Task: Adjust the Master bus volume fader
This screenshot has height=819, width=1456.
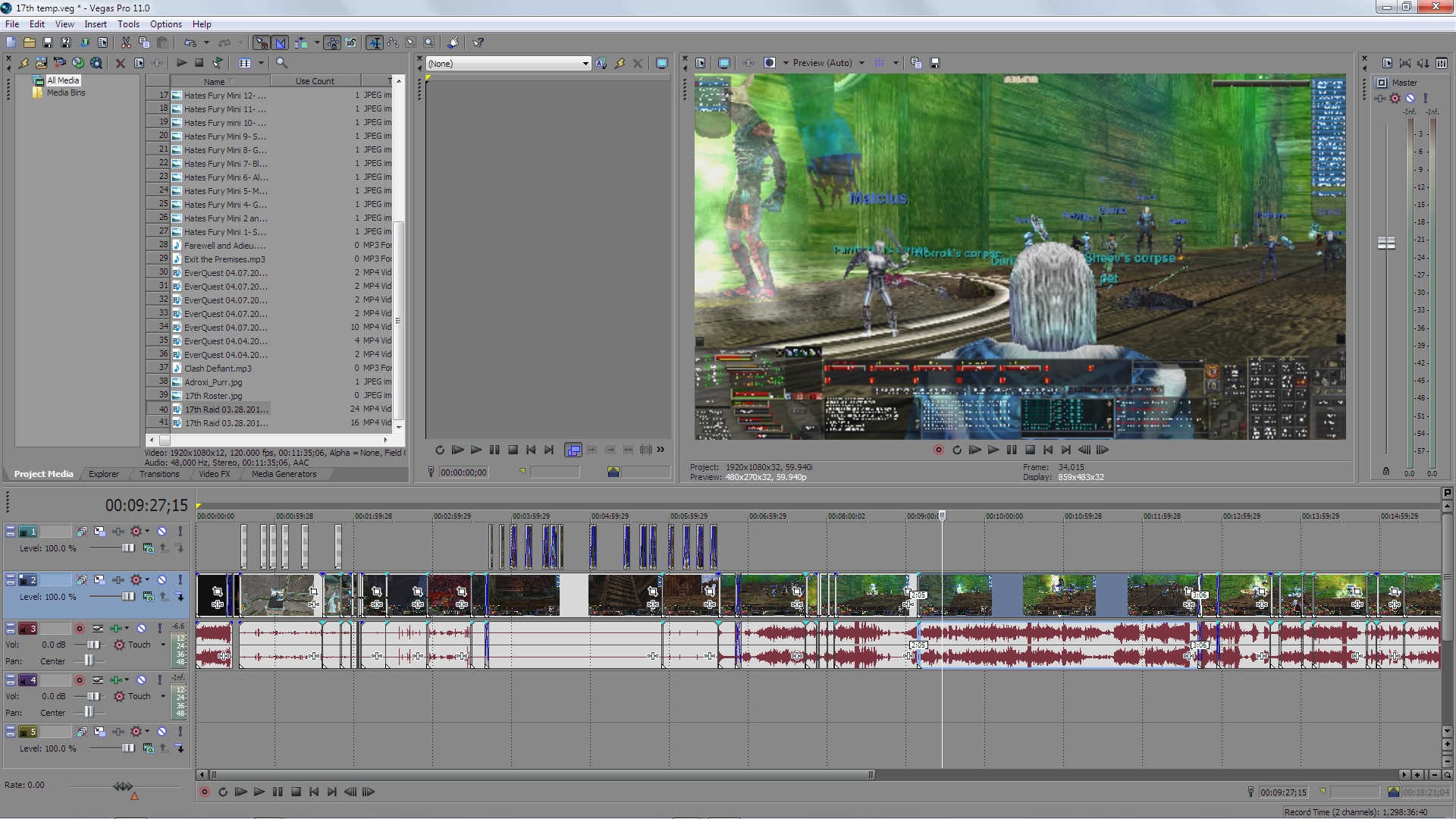Action: (1386, 243)
